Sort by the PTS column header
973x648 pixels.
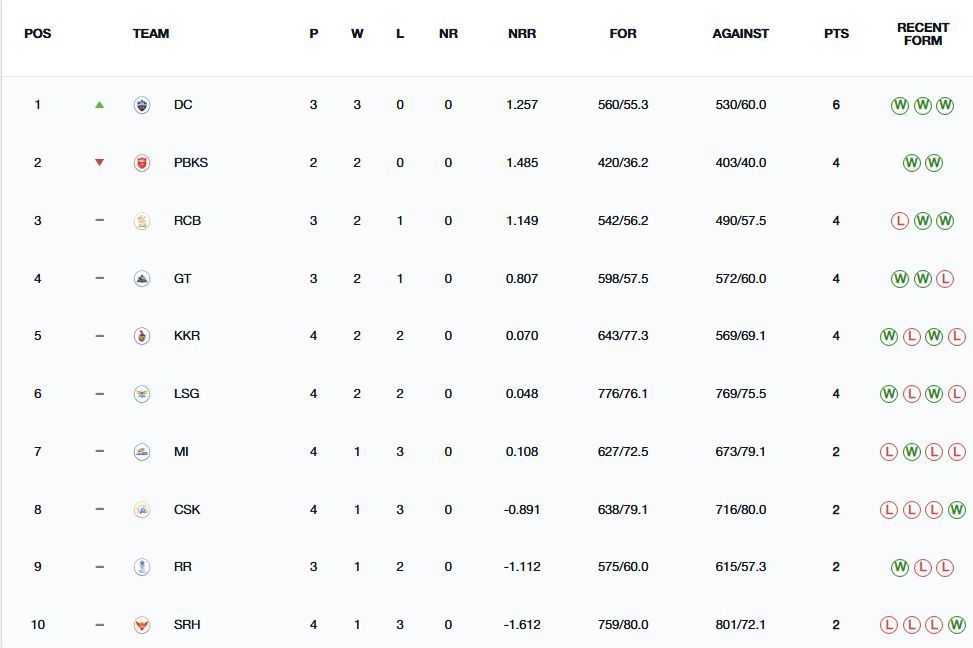(x=836, y=33)
